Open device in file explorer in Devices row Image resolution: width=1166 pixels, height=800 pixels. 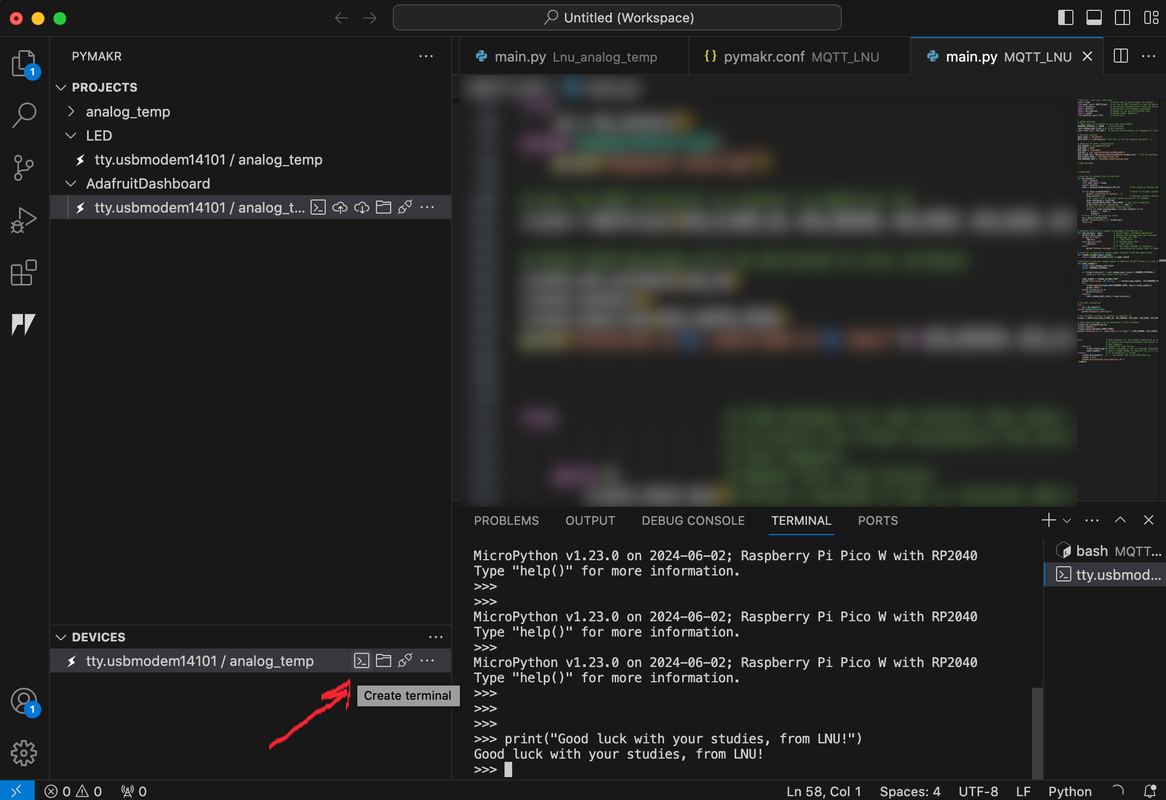(383, 660)
